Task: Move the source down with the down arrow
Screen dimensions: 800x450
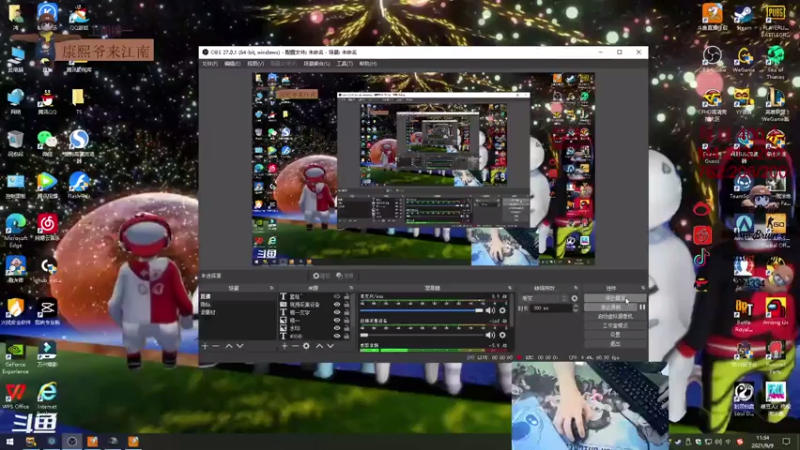Action: coord(330,346)
